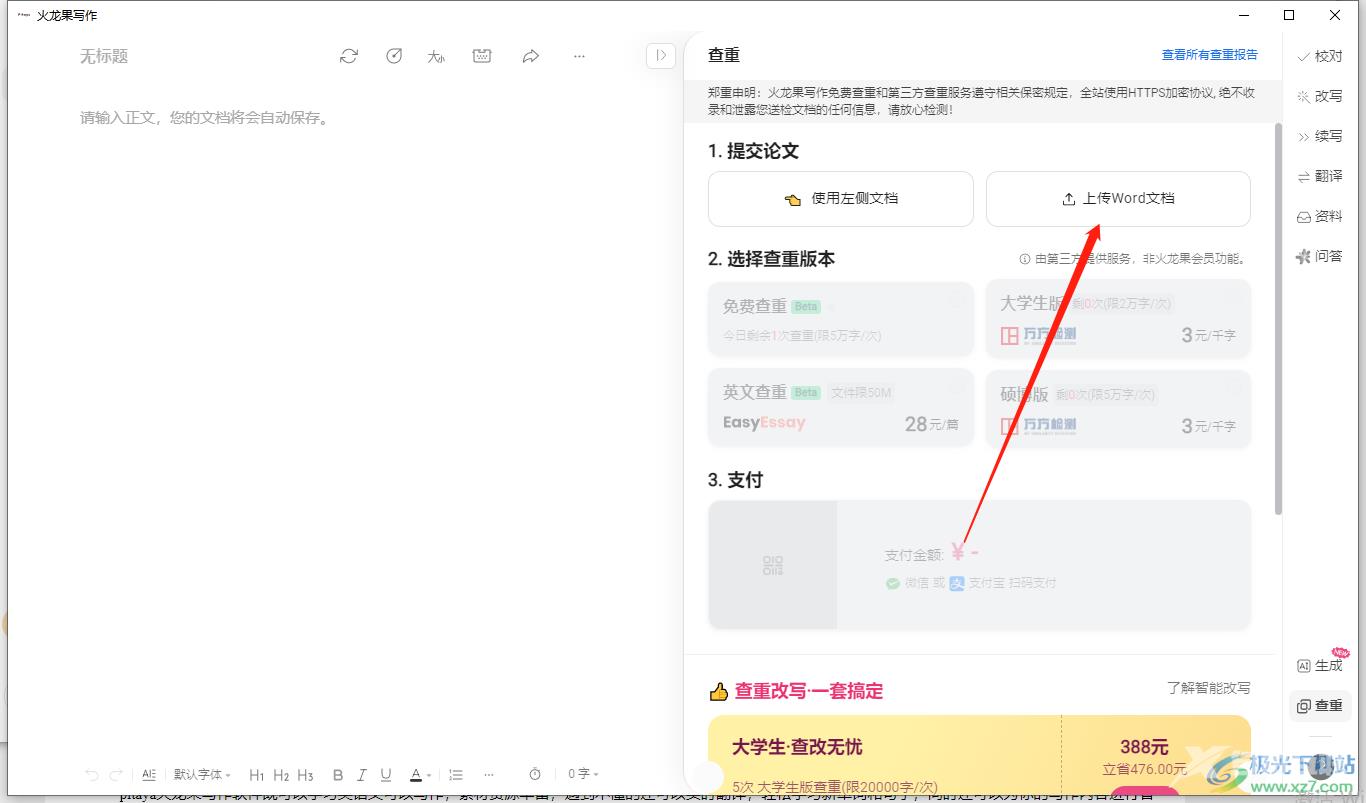The width and height of the screenshot is (1366, 803).
Task: Open the top more options ellipsis
Action: point(579,57)
